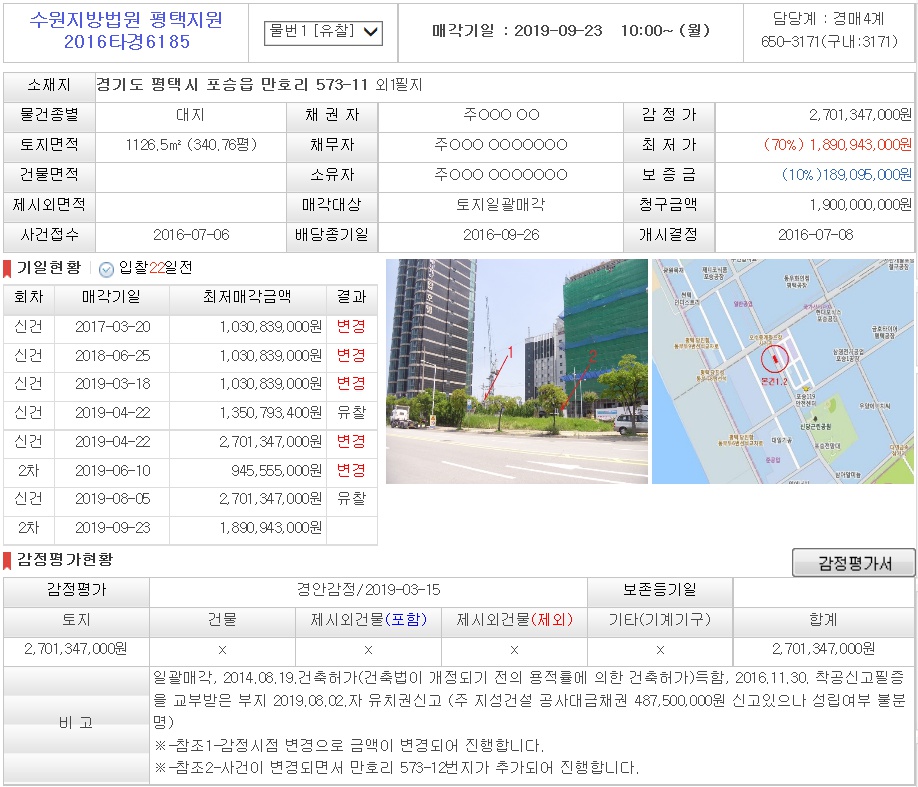Click 개시결정 date 2016-07-08
Screen dimensions: 918x787
pos(816,235)
